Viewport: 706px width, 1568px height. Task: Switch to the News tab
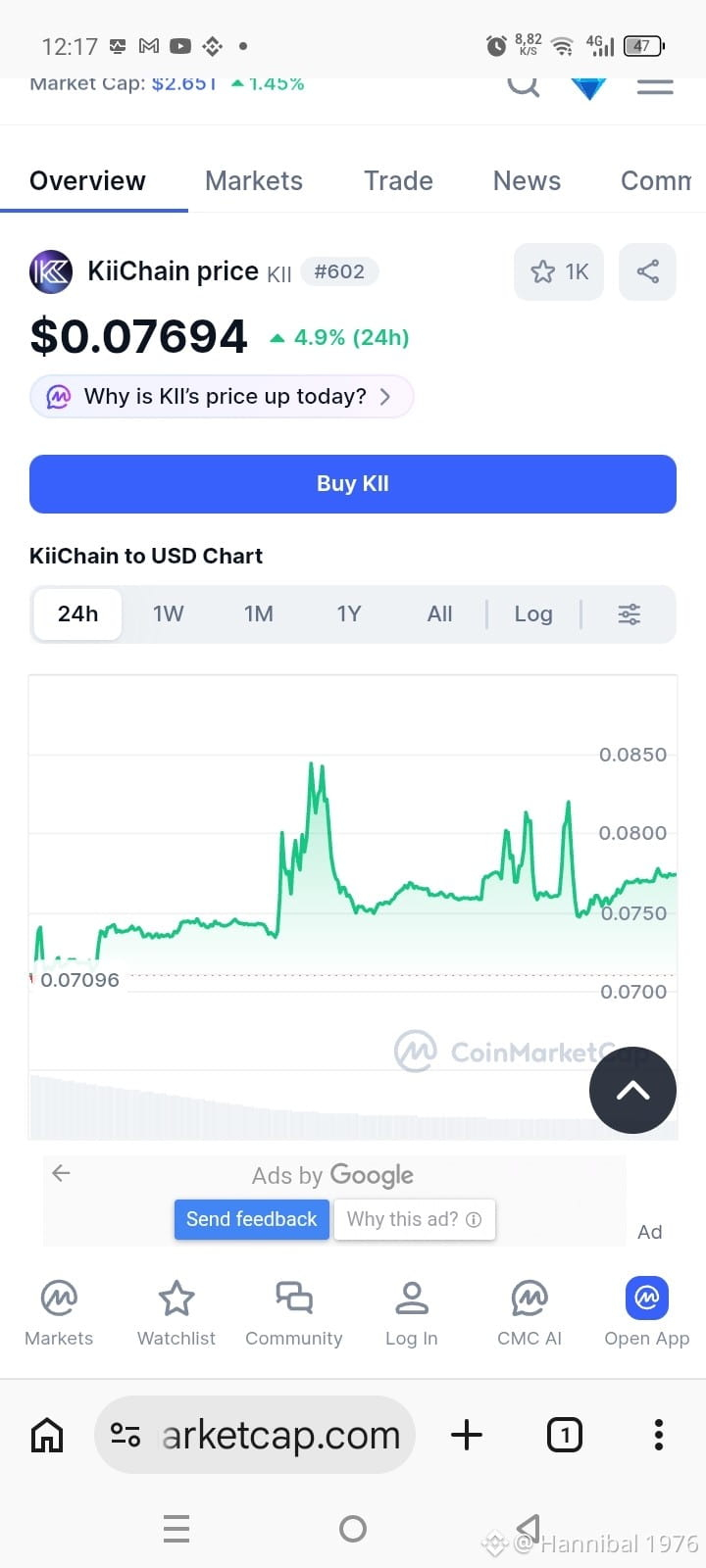pyautogui.click(x=527, y=181)
